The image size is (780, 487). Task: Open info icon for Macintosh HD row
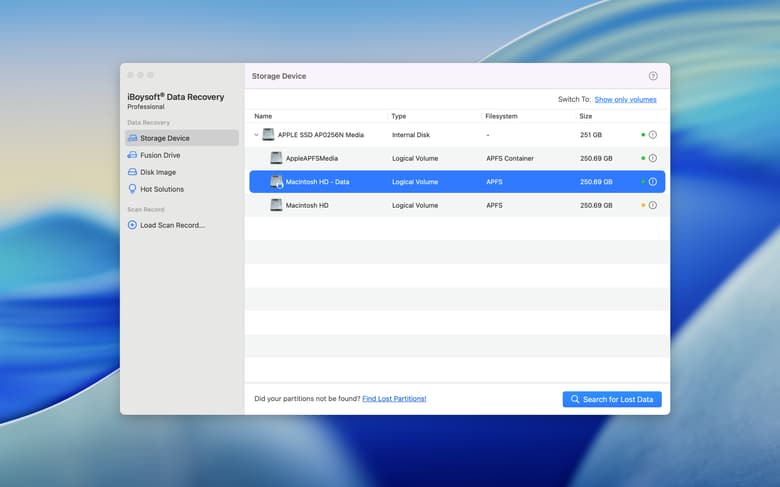[653, 205]
